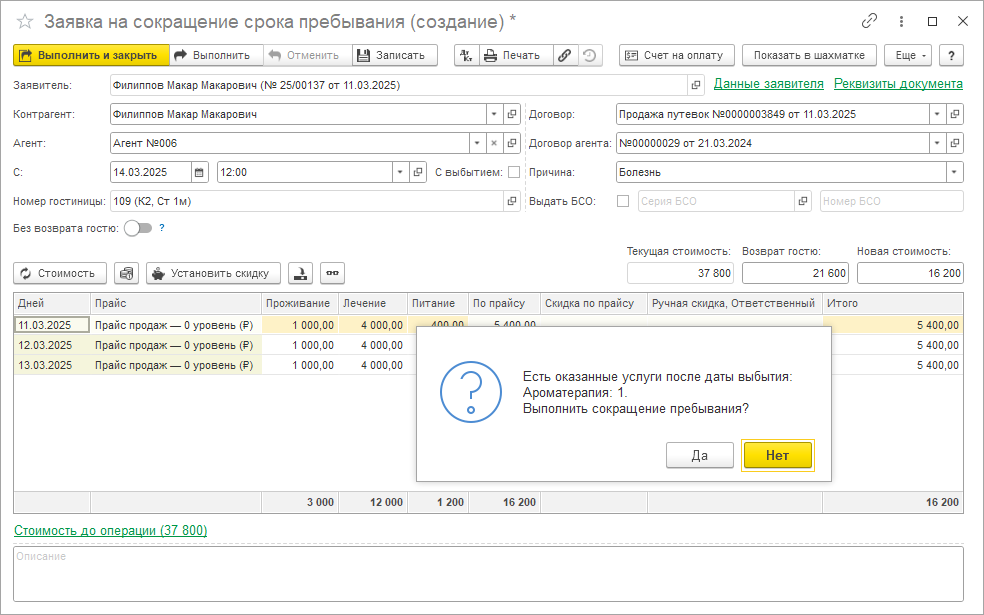Click the Нет button in the dialog
Image resolution: width=984 pixels, height=615 pixels.
point(777,455)
